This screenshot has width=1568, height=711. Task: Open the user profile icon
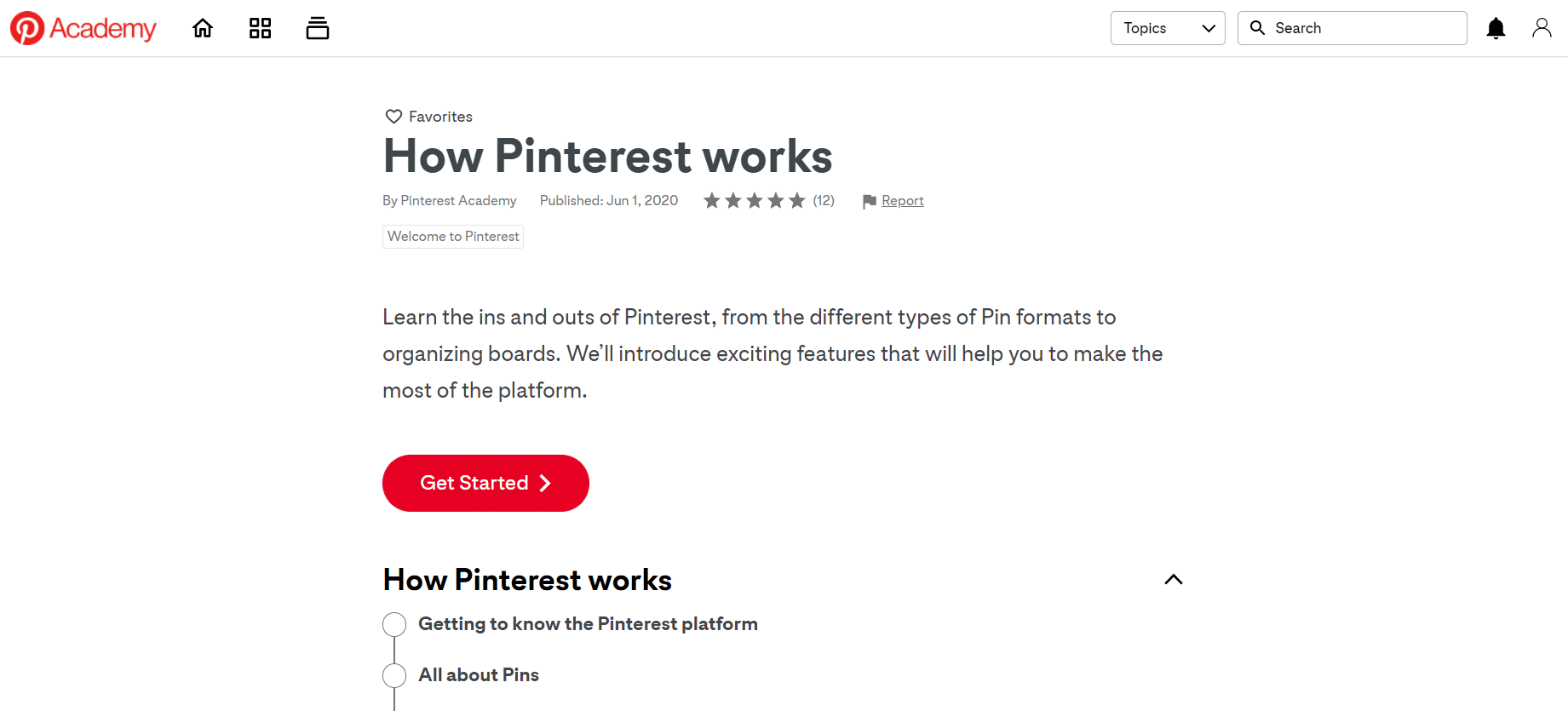coord(1542,28)
